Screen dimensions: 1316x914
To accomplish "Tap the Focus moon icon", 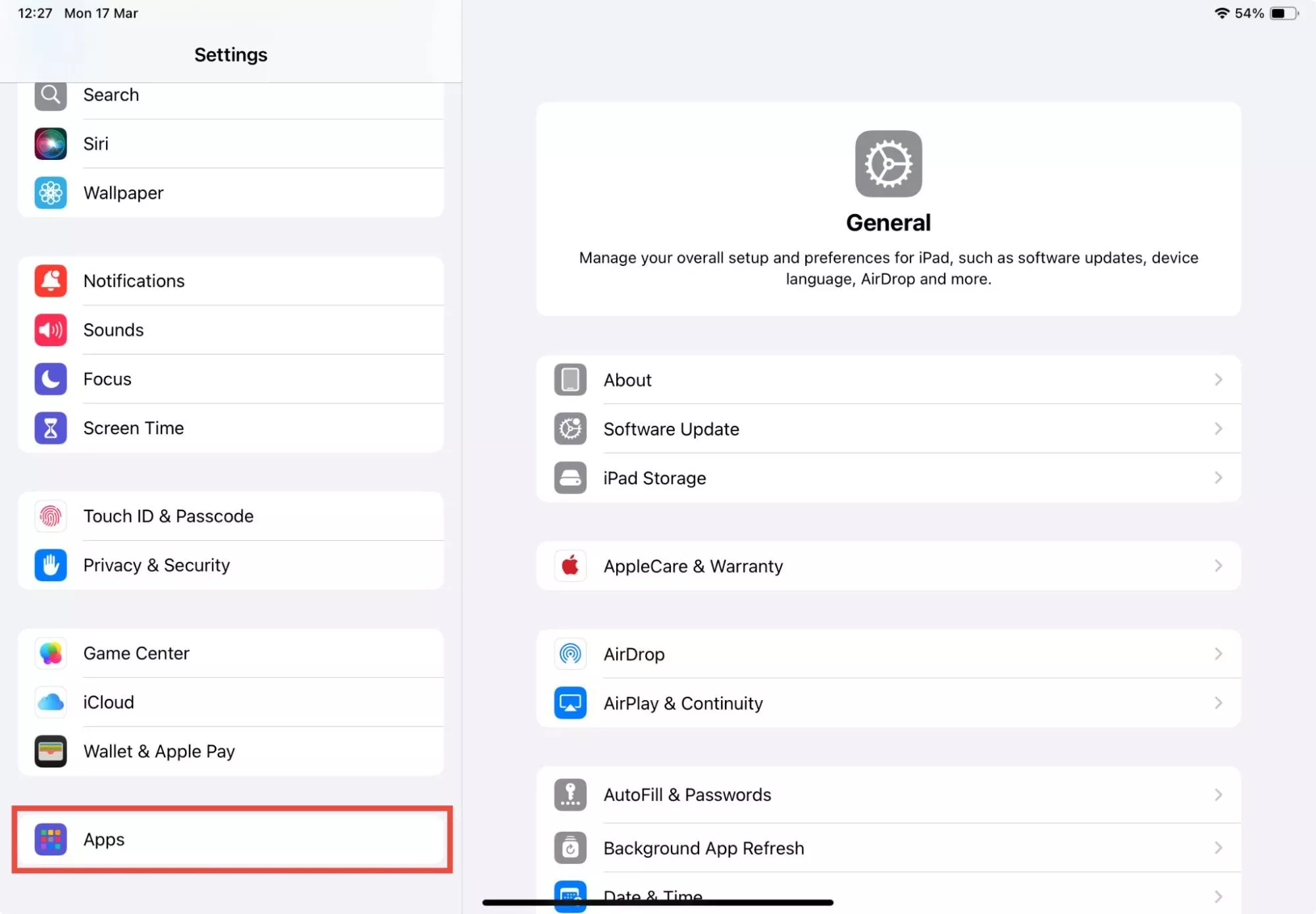I will [51, 379].
